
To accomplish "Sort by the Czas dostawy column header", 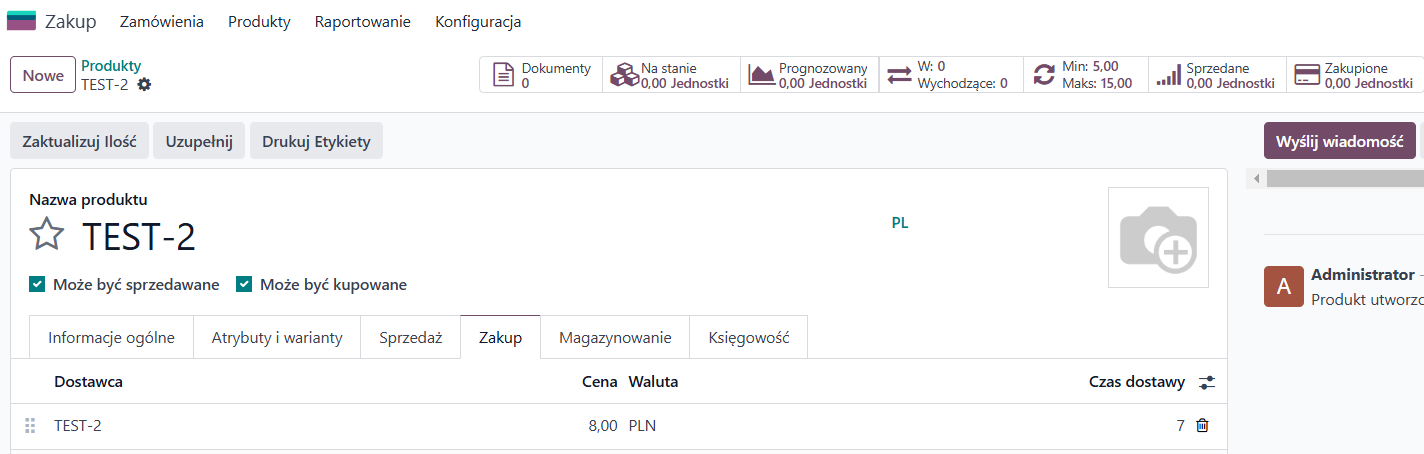I will (1137, 382).
